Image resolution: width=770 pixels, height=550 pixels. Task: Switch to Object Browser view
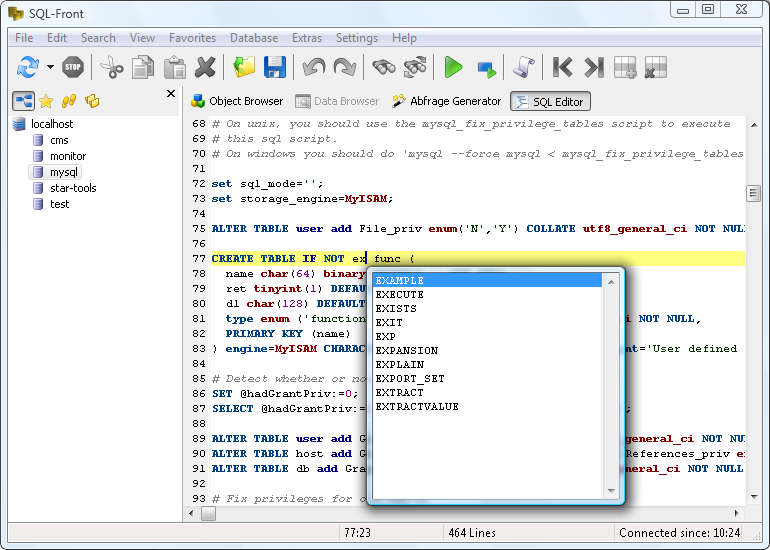click(237, 101)
